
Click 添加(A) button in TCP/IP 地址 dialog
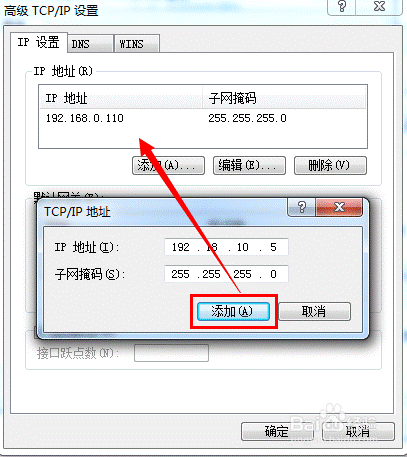click(x=233, y=312)
